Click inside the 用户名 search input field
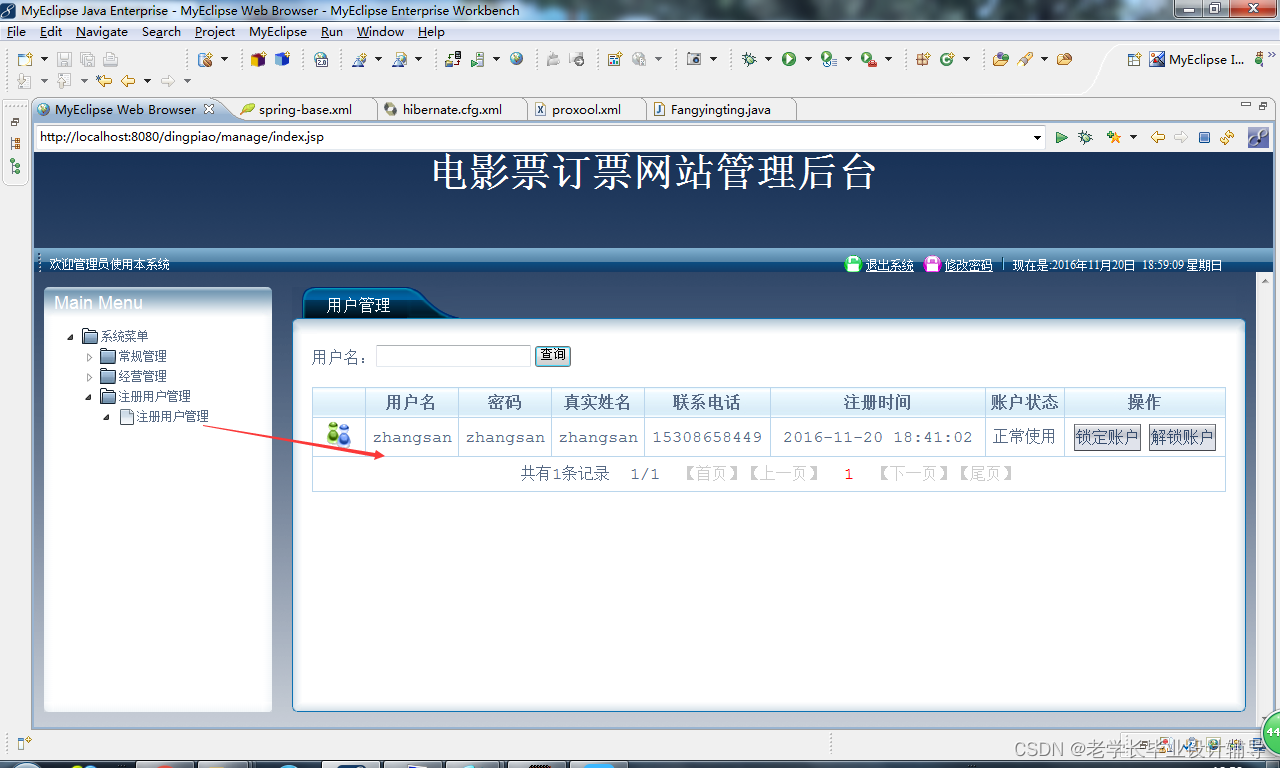The height and width of the screenshot is (768, 1280). click(x=452, y=355)
